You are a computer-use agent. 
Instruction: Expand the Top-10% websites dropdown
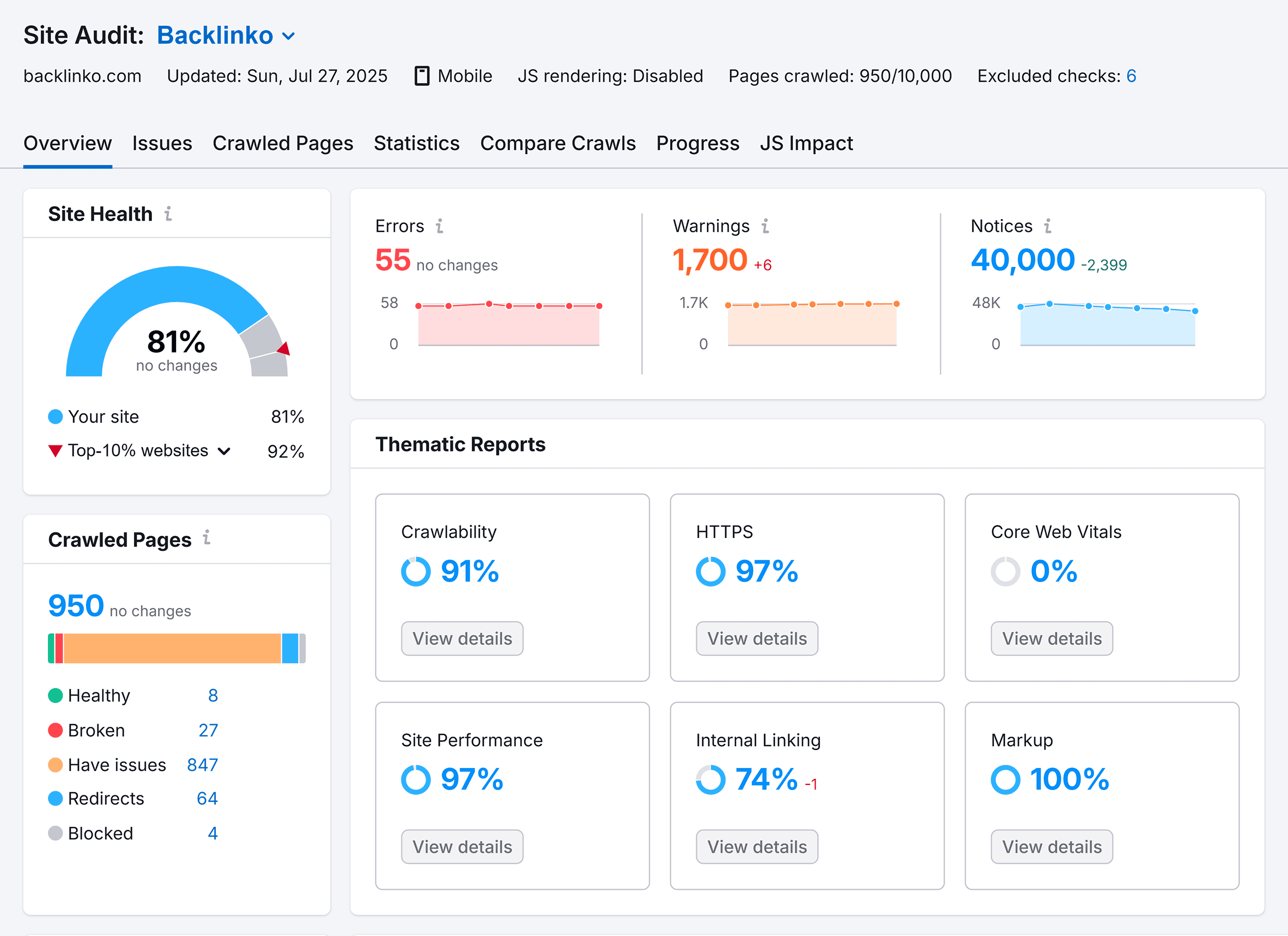click(x=224, y=451)
